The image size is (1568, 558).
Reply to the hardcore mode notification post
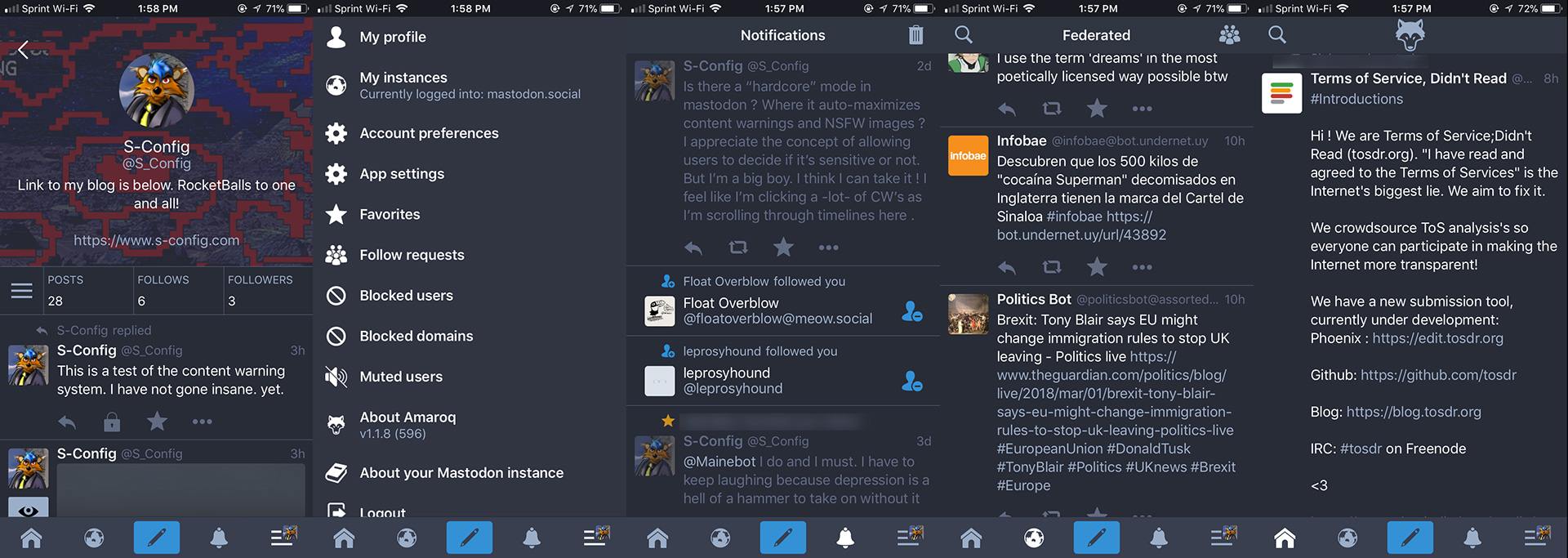(693, 248)
